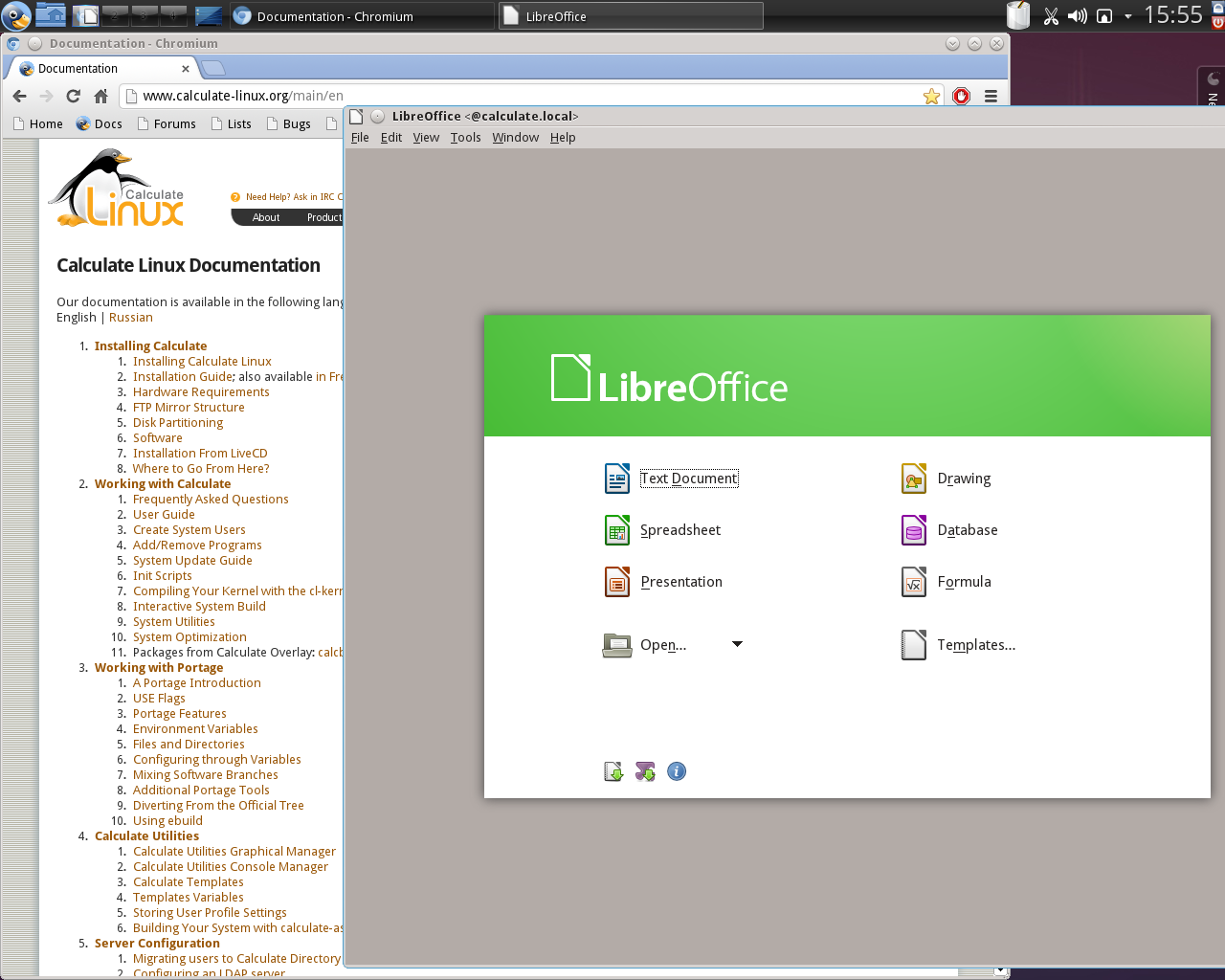Click the Formula icon in Start Center
1225x980 pixels.
(x=914, y=582)
